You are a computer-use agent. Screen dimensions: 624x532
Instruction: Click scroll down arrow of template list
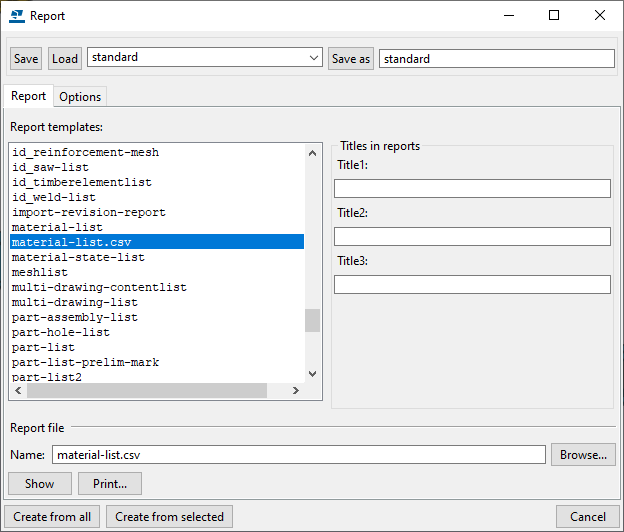coord(313,373)
